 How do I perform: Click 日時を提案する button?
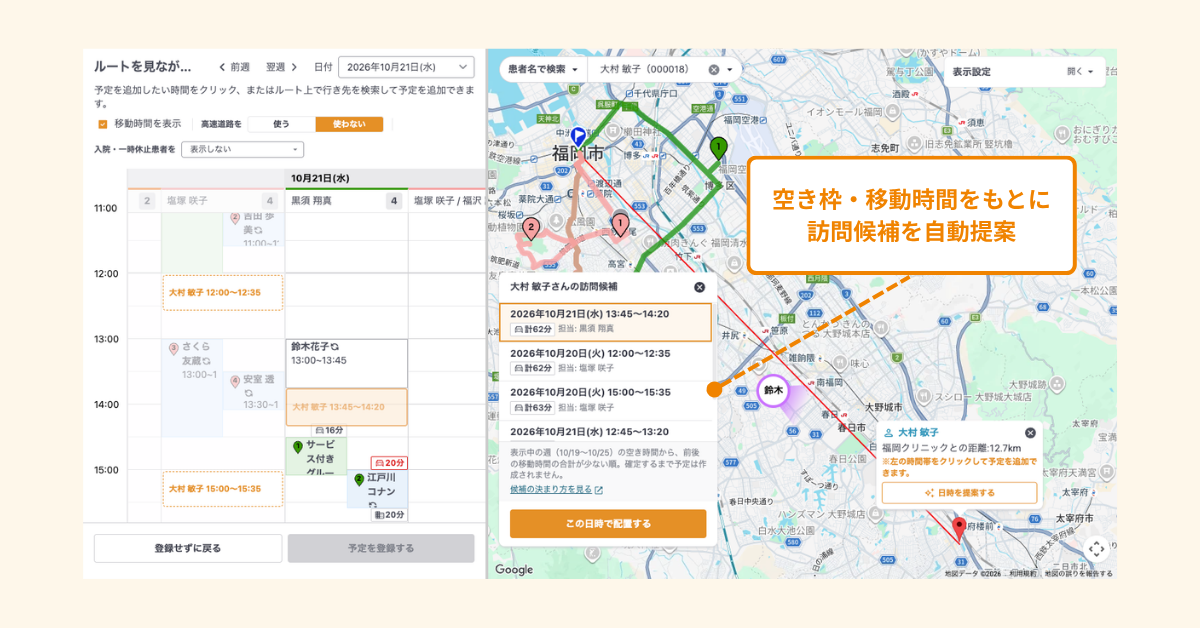959,493
